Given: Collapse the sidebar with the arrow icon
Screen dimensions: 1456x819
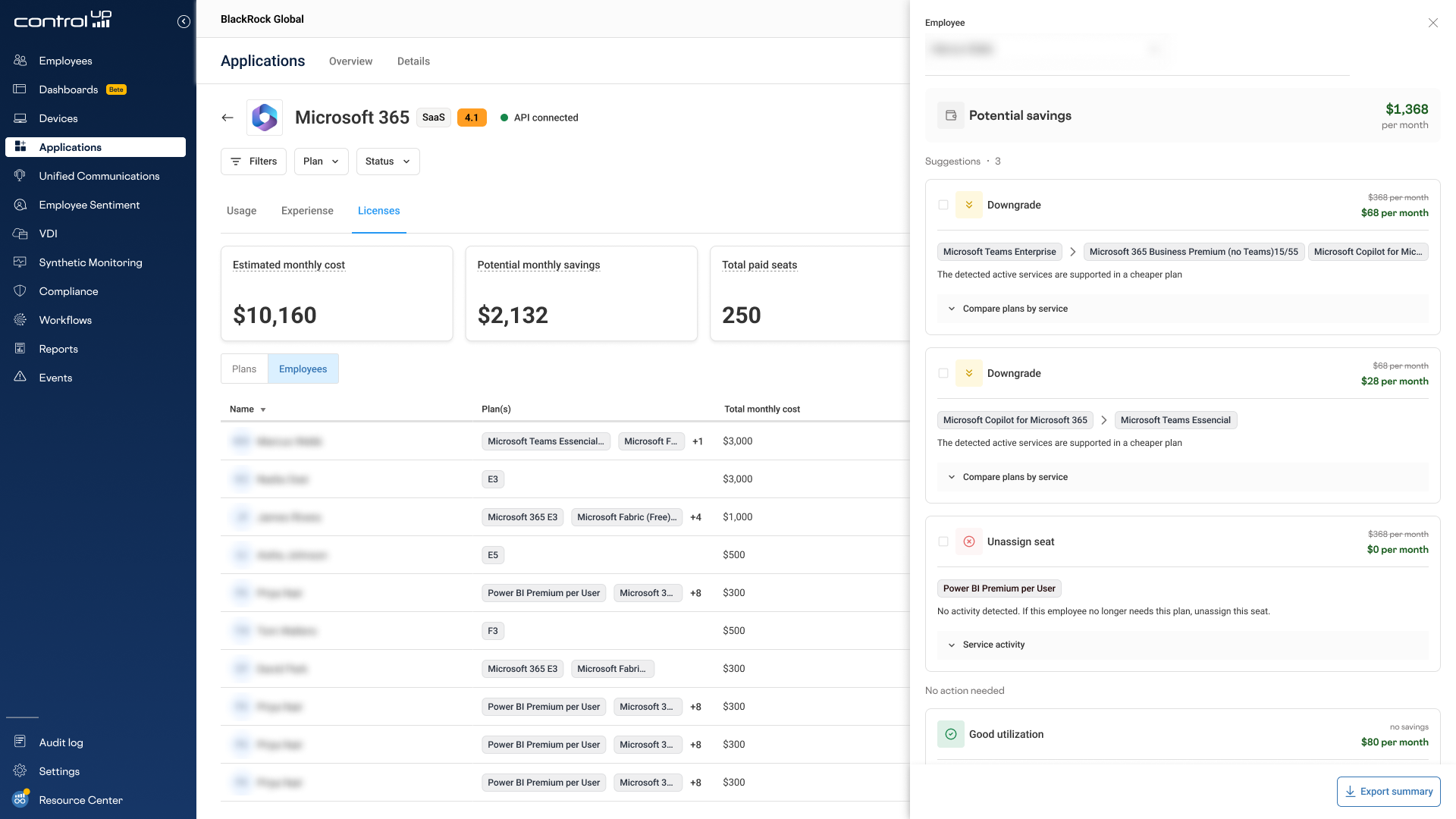Looking at the screenshot, I should pyautogui.click(x=184, y=21).
